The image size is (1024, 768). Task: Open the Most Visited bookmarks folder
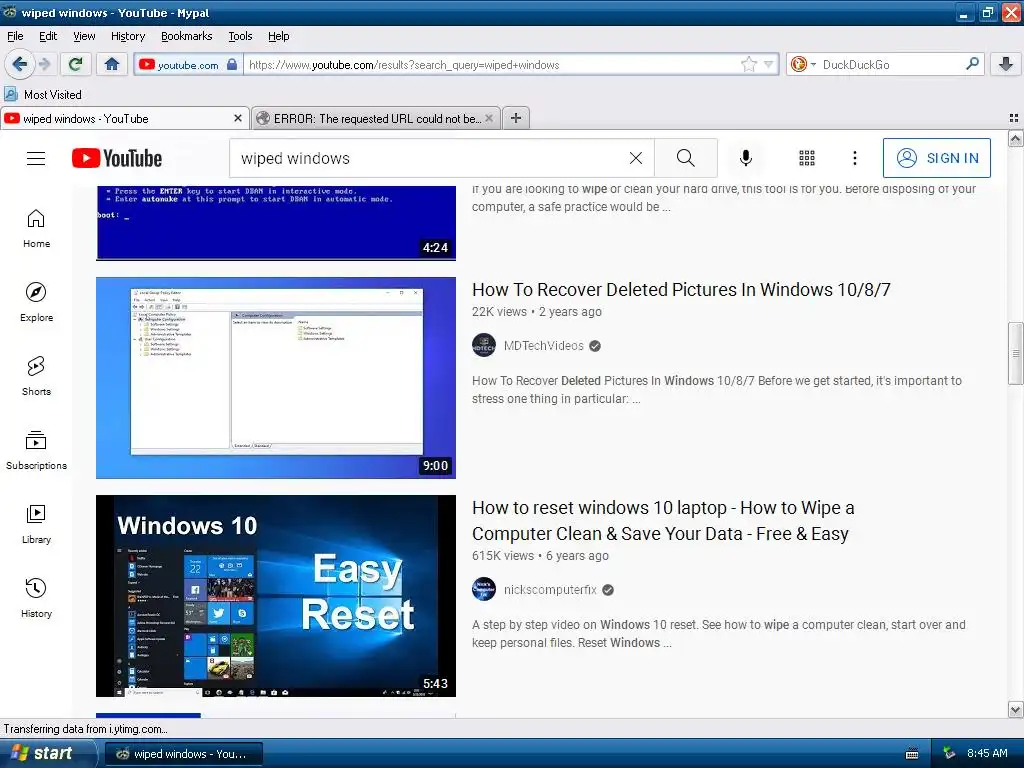pos(43,95)
